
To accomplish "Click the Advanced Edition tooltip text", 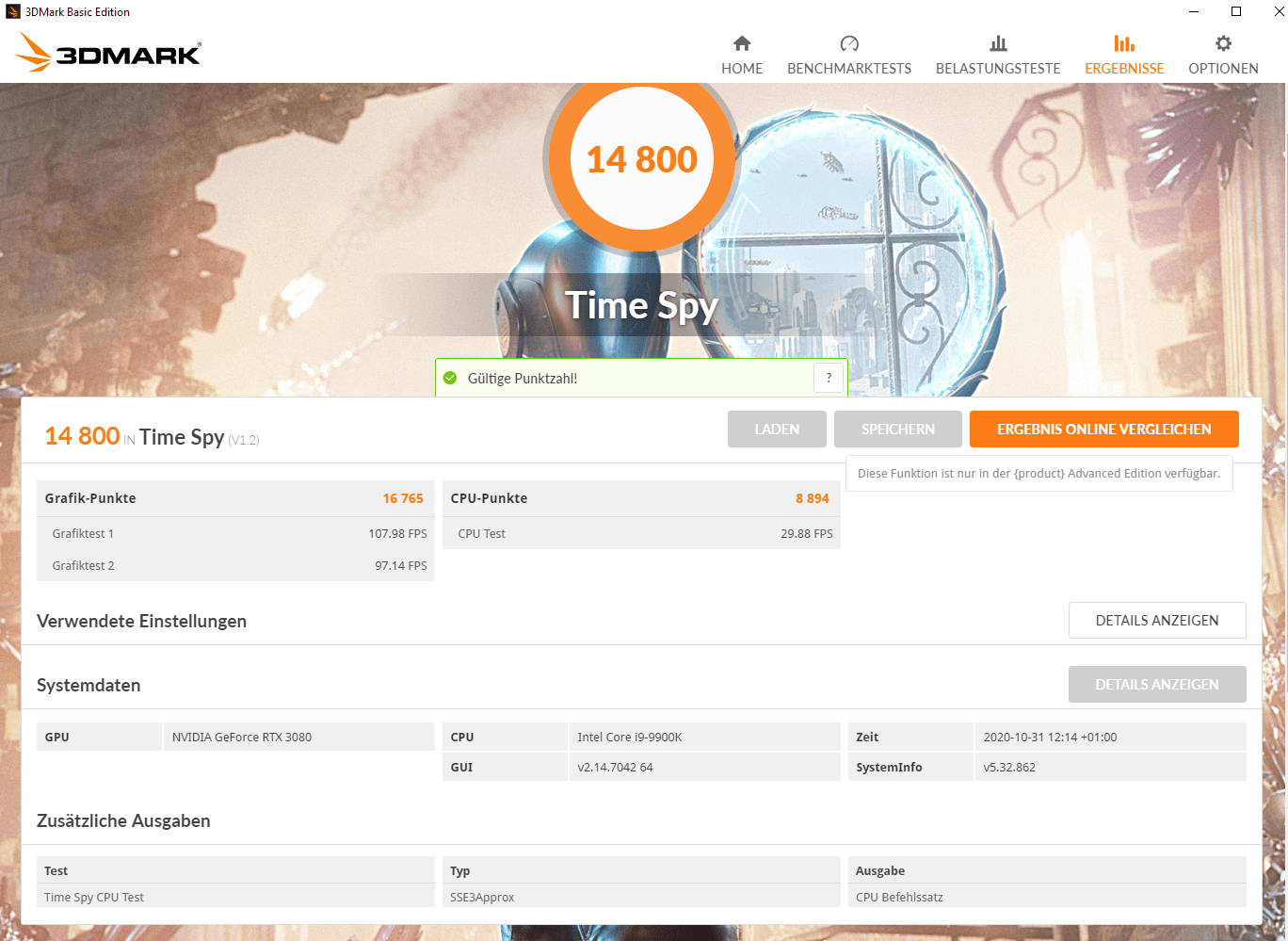I will [x=1038, y=473].
